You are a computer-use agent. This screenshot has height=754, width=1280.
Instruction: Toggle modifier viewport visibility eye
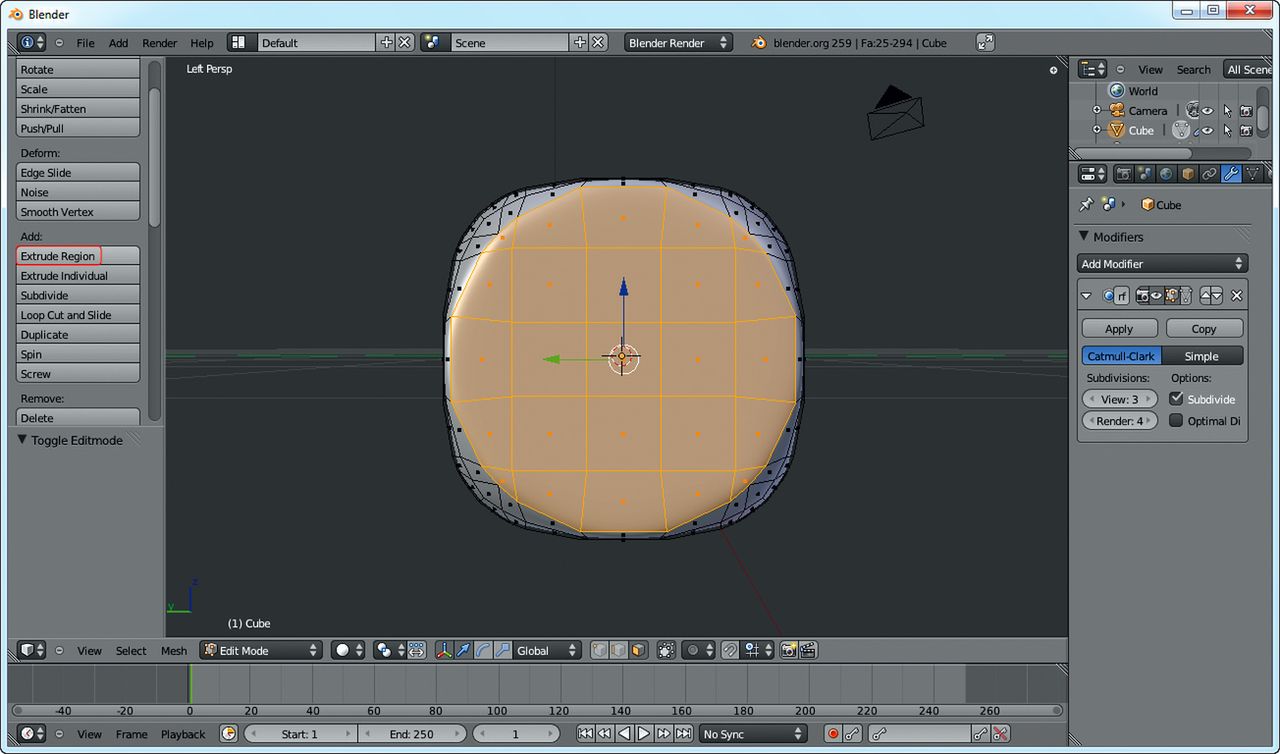pyautogui.click(x=1157, y=296)
